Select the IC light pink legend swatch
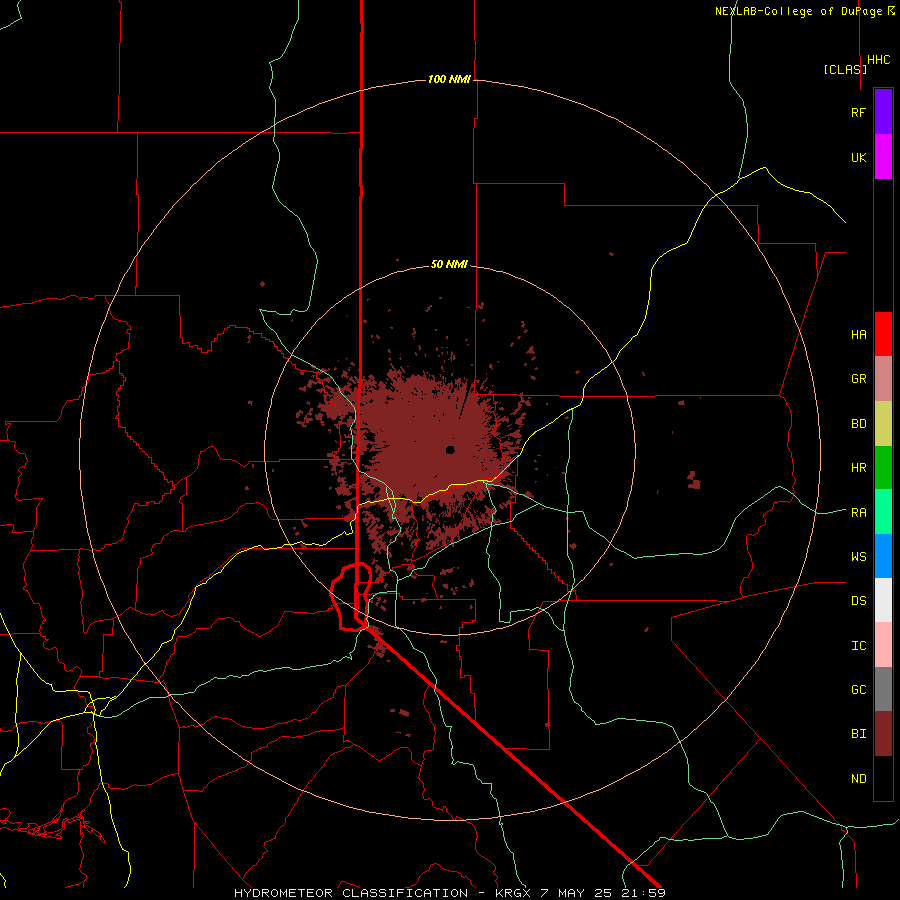The height and width of the screenshot is (900, 900). [x=883, y=645]
